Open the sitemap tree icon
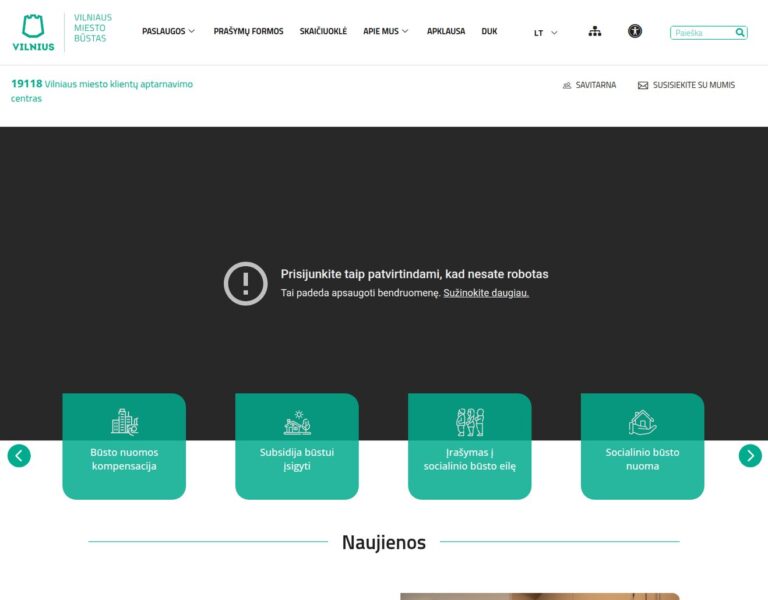 click(x=595, y=32)
